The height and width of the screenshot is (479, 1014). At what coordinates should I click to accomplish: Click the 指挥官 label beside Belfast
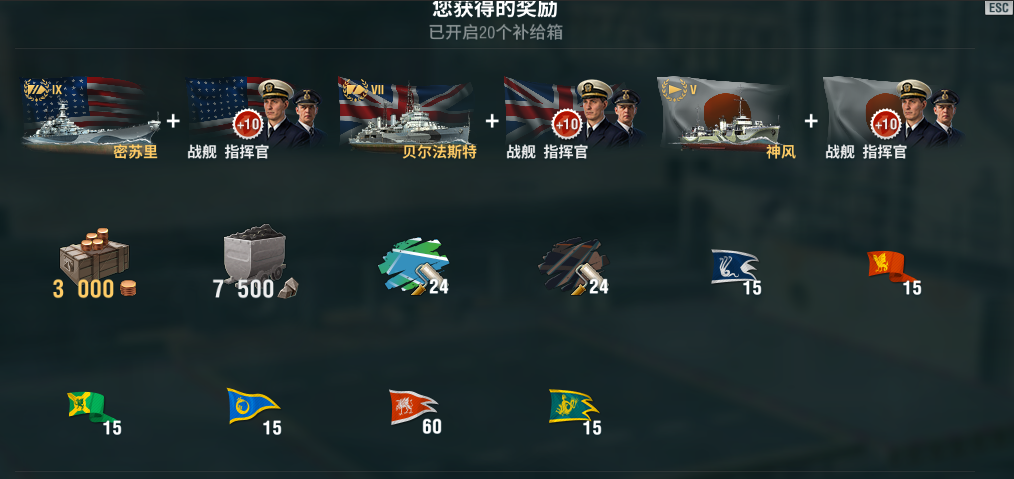tap(566, 153)
